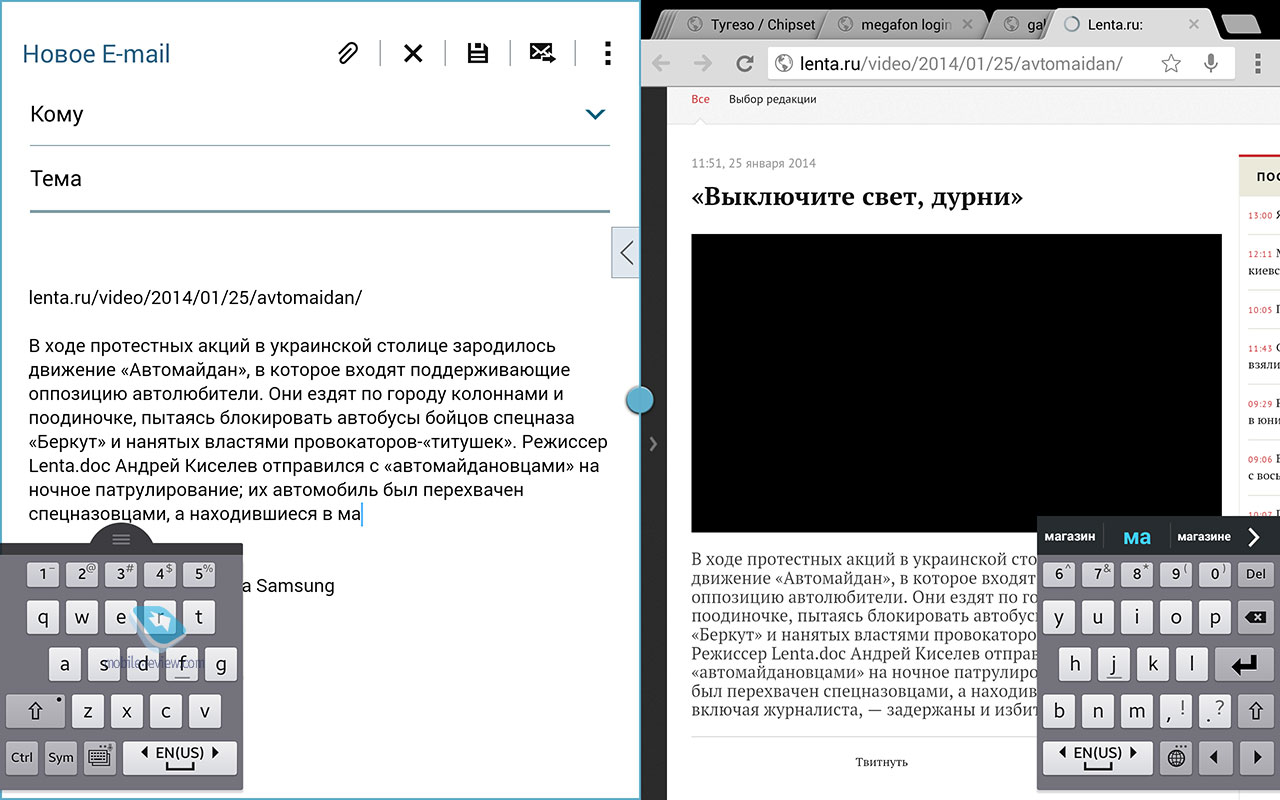Grab the blue split-screen divider handle
Image resolution: width=1280 pixels, height=800 pixels.
[x=639, y=400]
